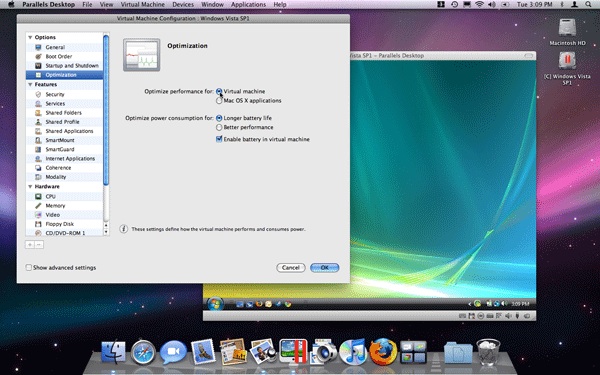Click Parallels status bar sound icon
600x375 pixels.
click(x=508, y=316)
